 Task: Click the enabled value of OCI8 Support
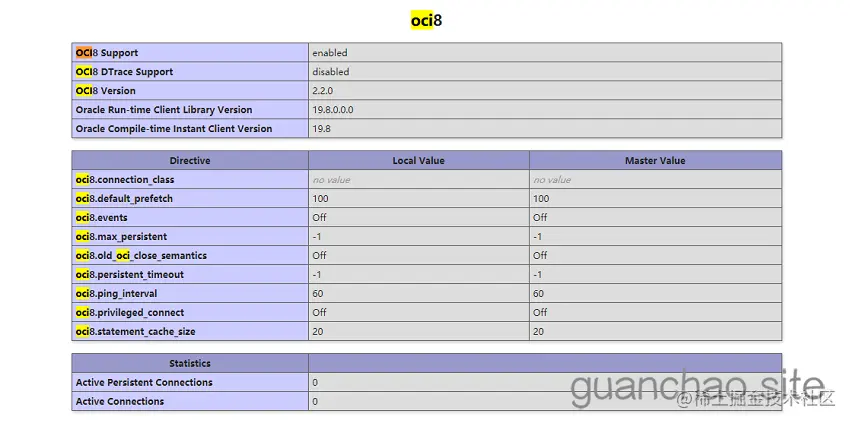tap(330, 53)
